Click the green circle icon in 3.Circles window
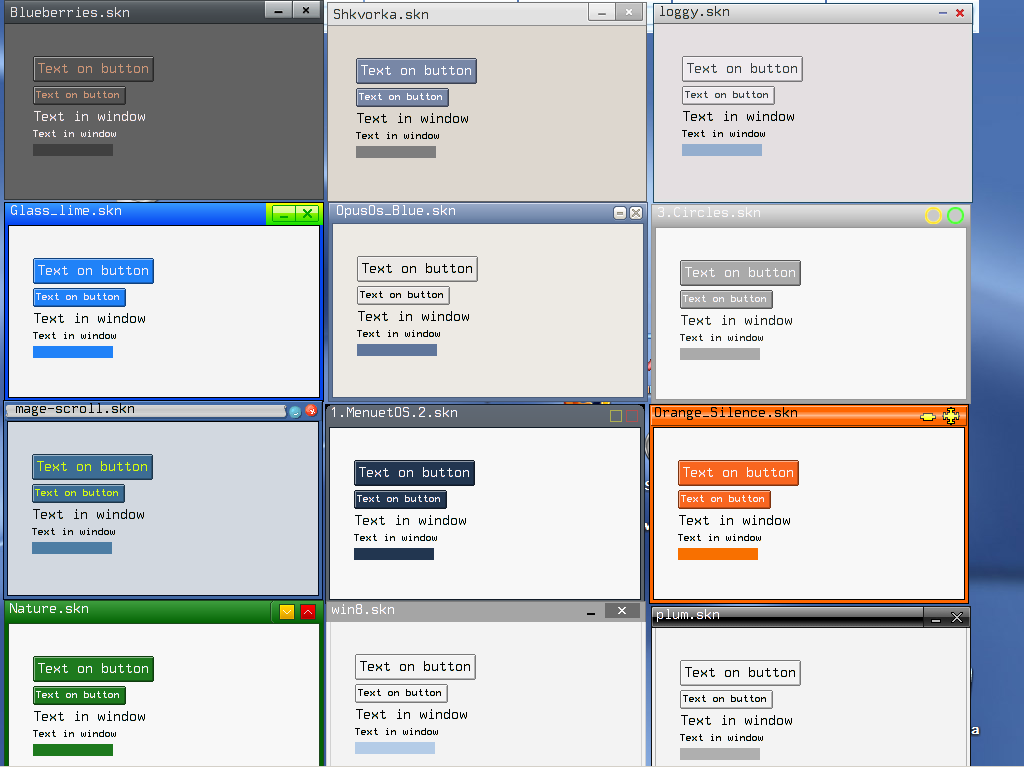The height and width of the screenshot is (768, 1024). tap(955, 215)
